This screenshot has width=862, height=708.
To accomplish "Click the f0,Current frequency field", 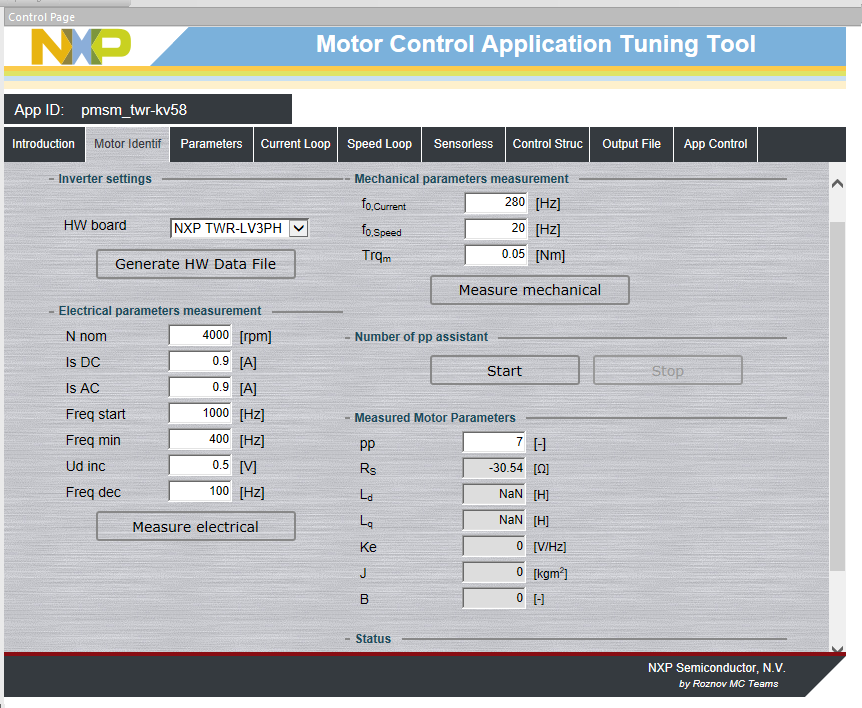I will (x=496, y=203).
